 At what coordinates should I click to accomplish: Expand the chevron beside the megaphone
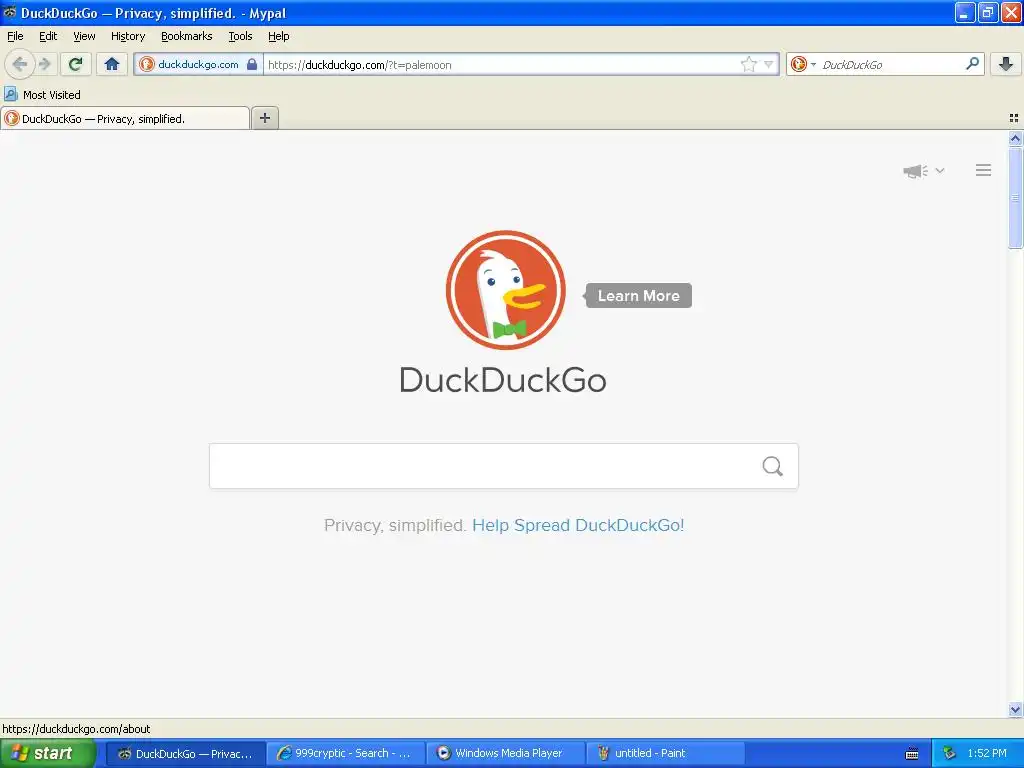(x=940, y=170)
